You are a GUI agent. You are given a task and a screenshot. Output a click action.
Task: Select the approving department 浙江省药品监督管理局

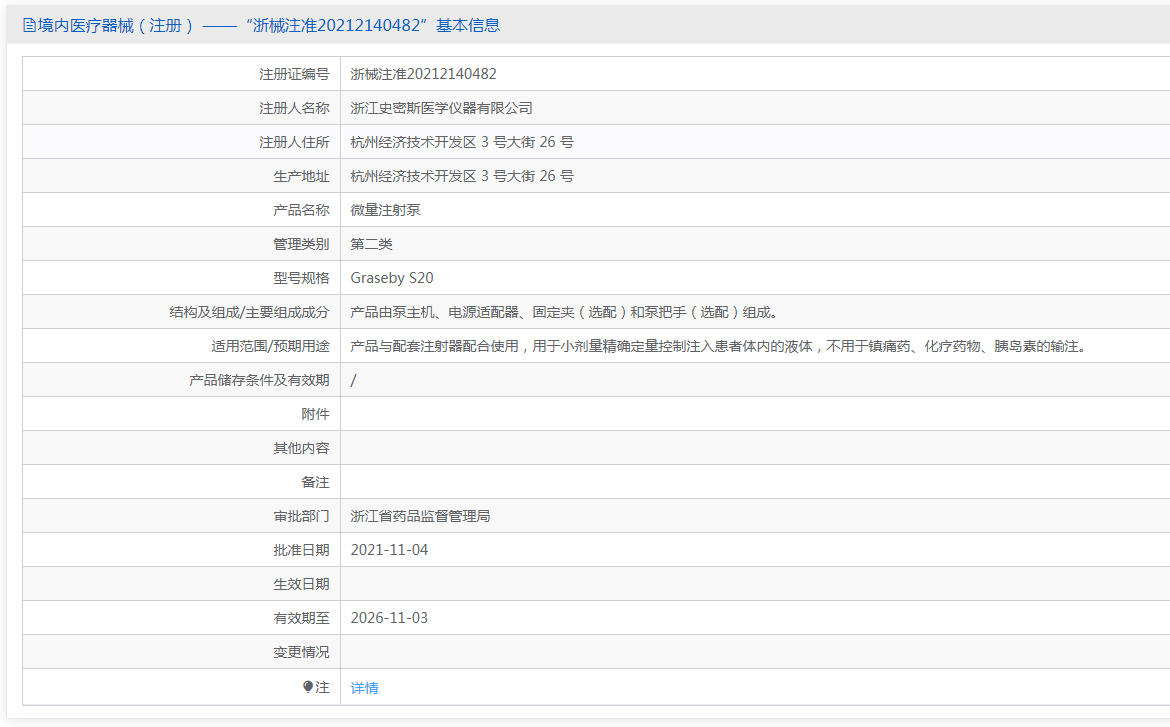[420, 516]
